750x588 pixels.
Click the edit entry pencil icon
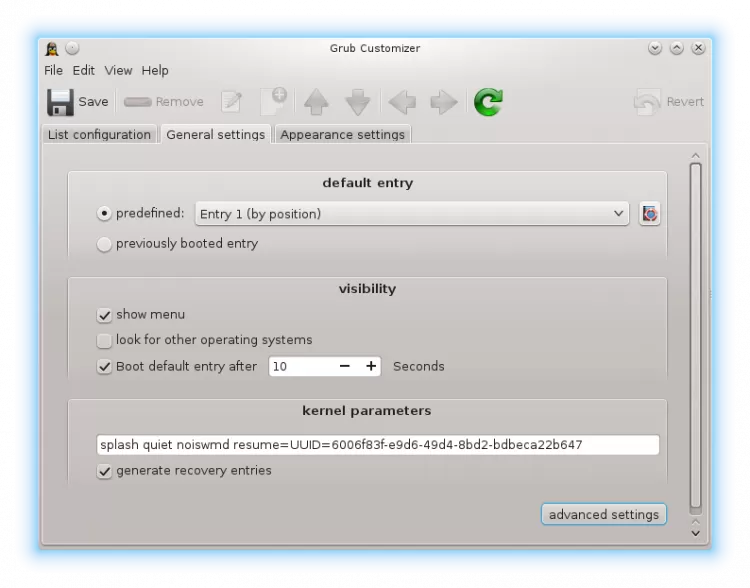(232, 102)
